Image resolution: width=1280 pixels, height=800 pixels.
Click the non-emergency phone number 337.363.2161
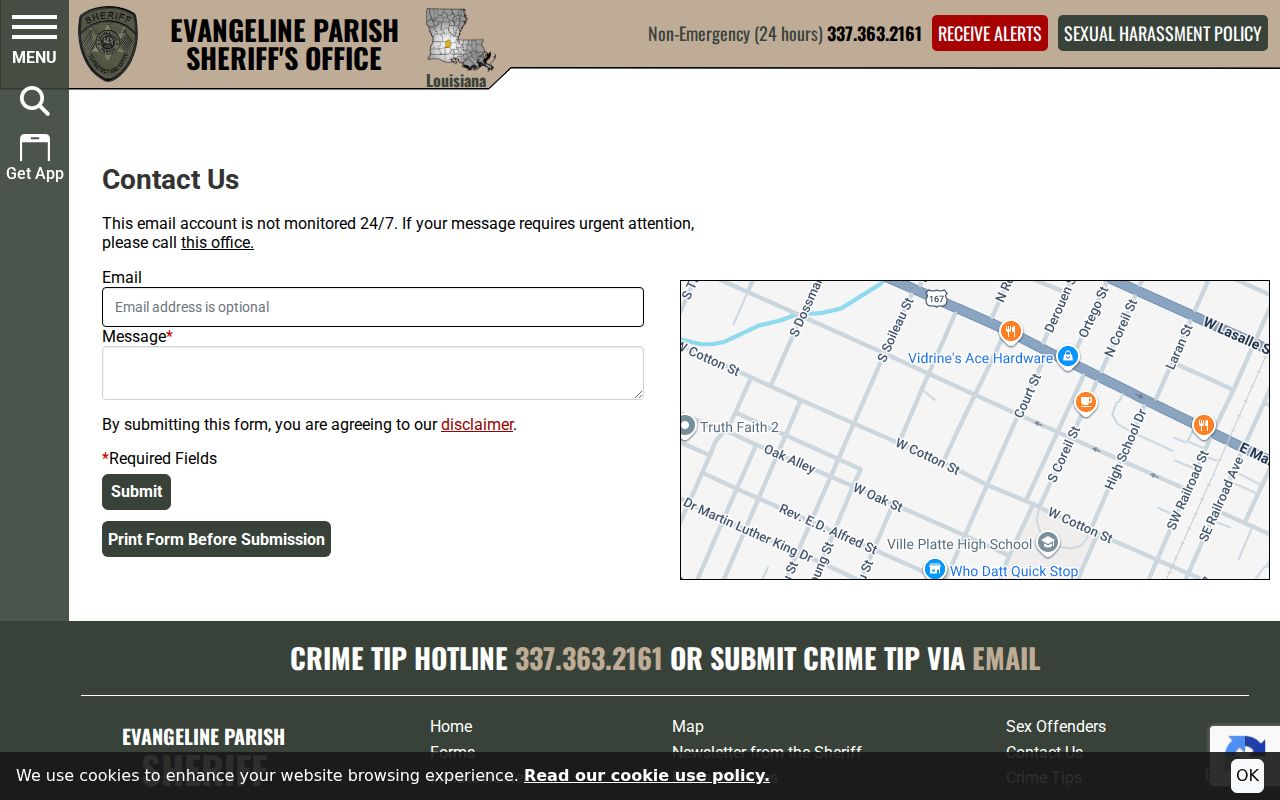tap(874, 34)
